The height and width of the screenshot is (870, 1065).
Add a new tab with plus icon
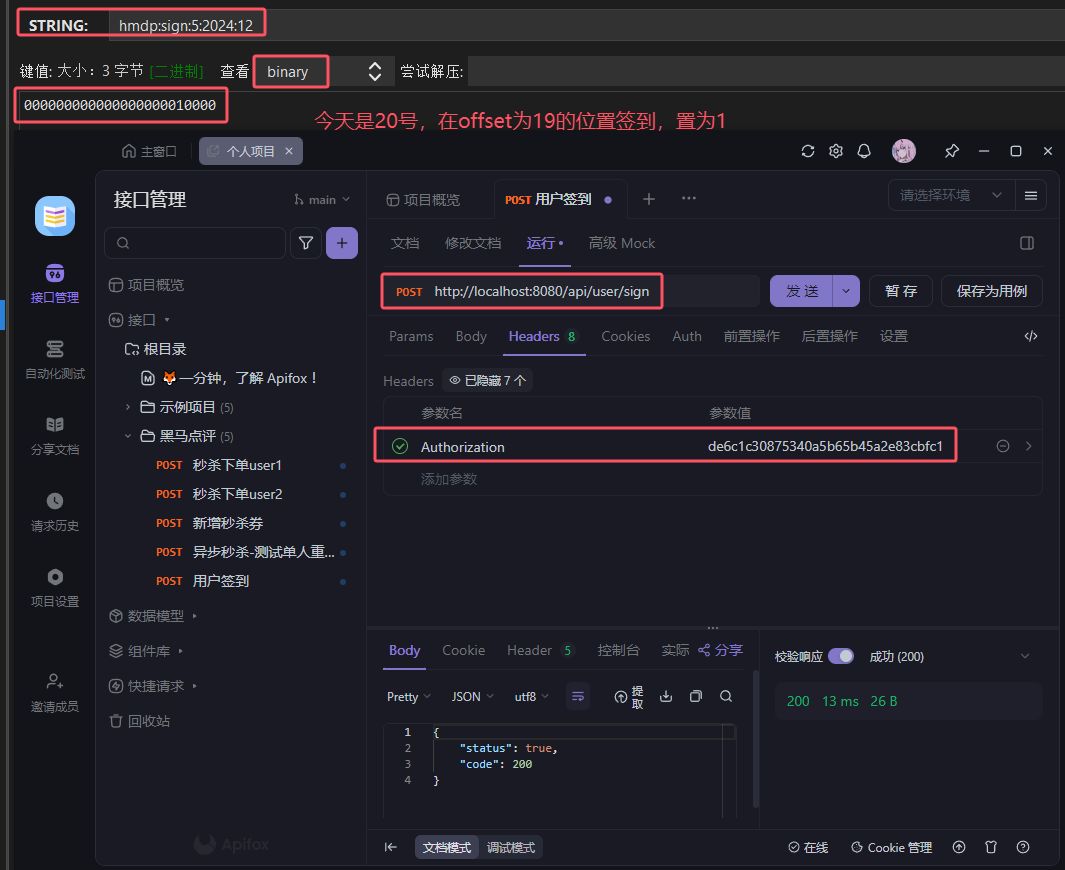649,199
